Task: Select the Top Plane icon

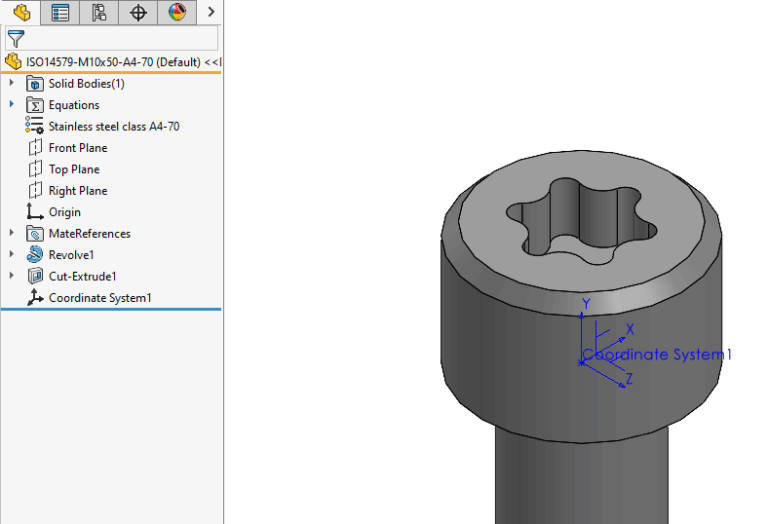Action: [x=36, y=169]
